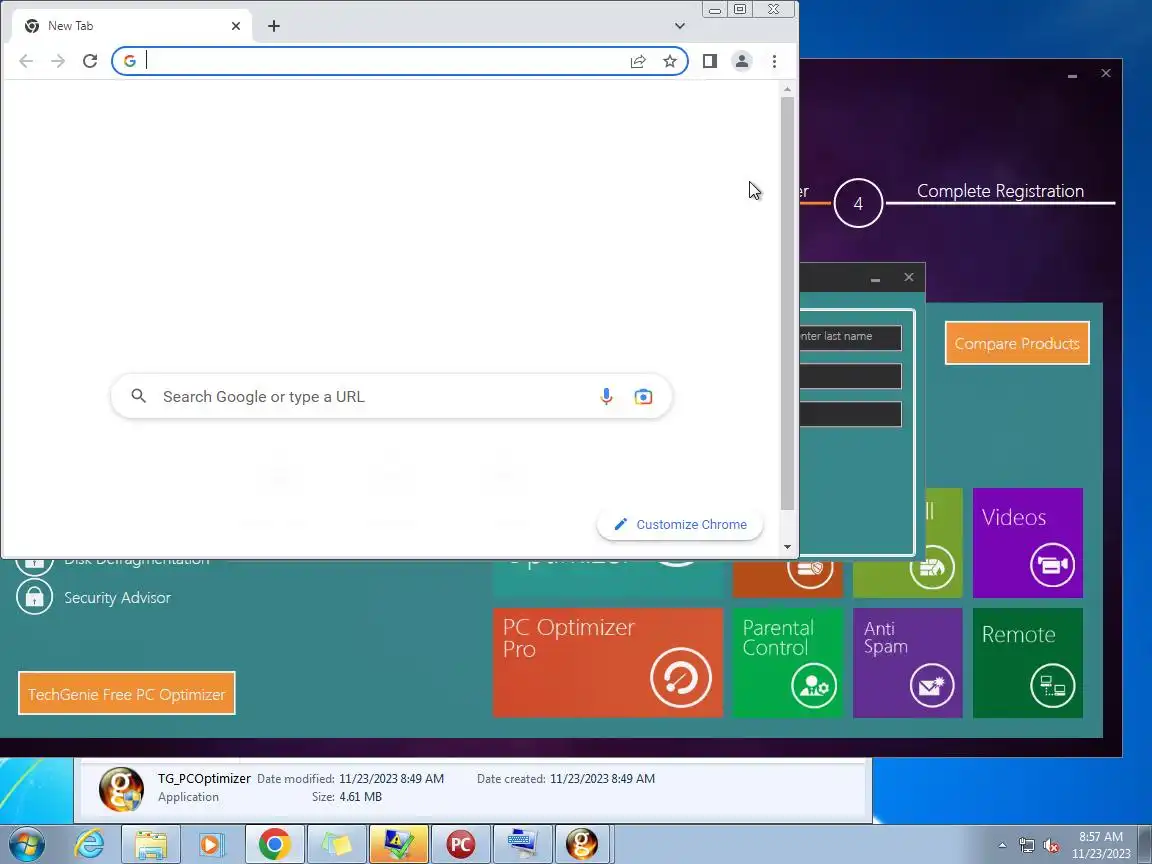Screen dimensions: 1152x864
Task: Open Windows Media Player taskbar icon
Action: 212,844
